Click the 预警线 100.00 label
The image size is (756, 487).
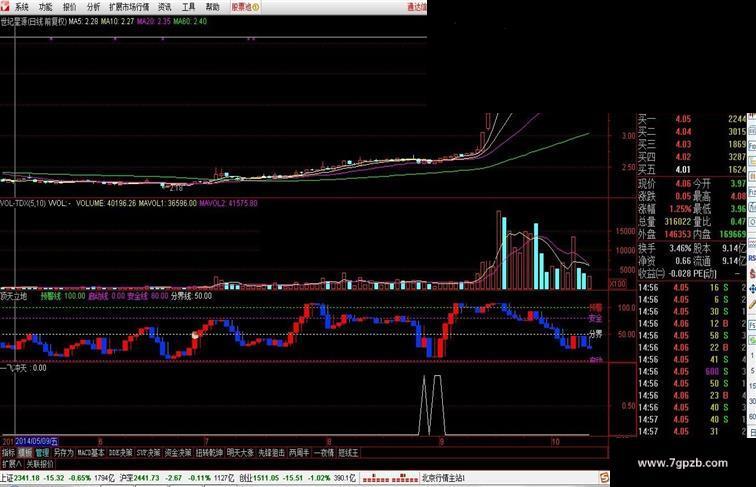[63, 296]
